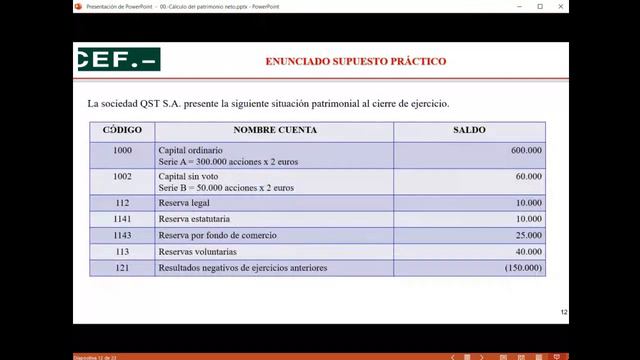Click the 'Capital sin voto' text

(188, 176)
